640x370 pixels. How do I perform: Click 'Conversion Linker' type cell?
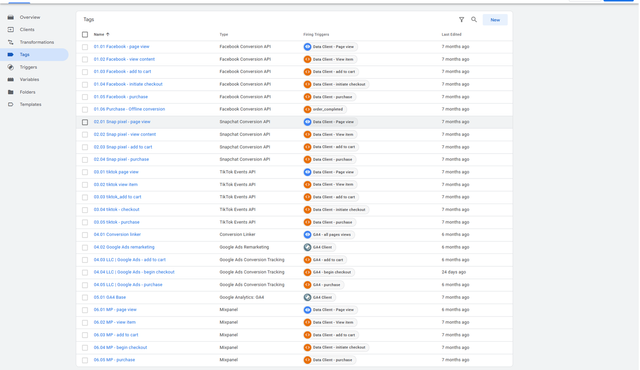tap(237, 235)
